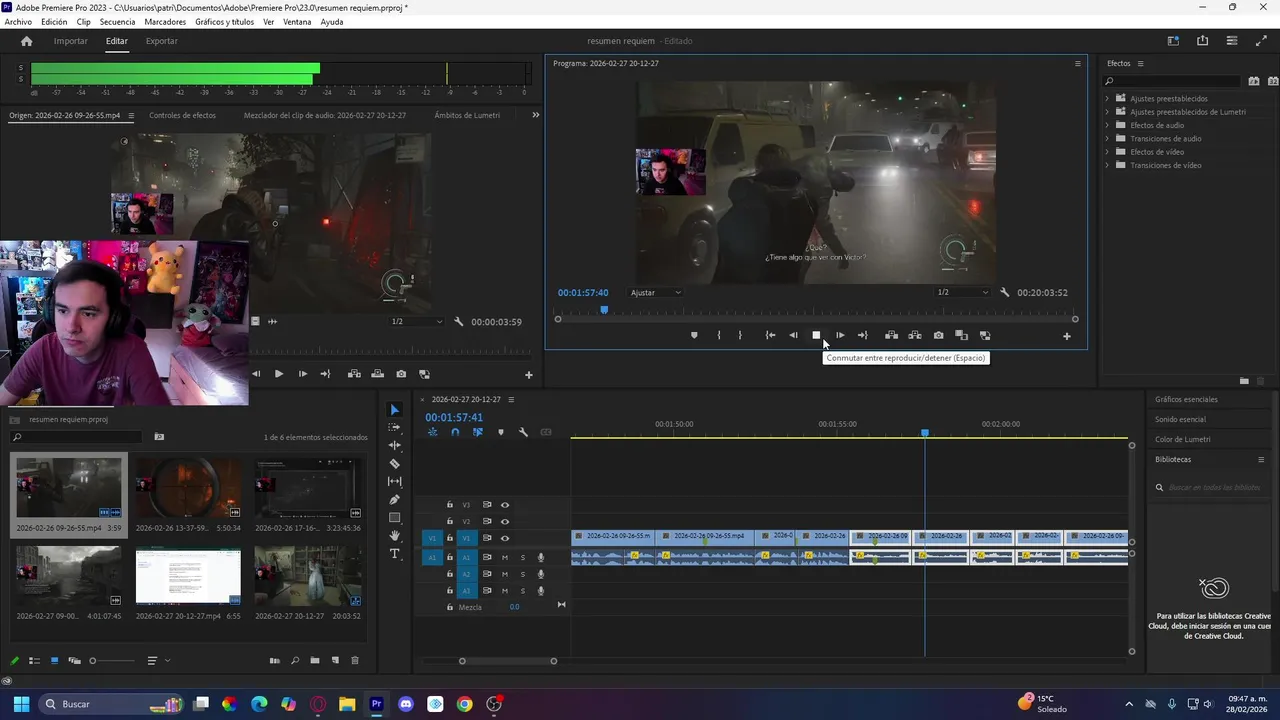Viewport: 1280px width, 720px height.
Task: Open Premiere Pro from the taskbar
Action: click(376, 704)
